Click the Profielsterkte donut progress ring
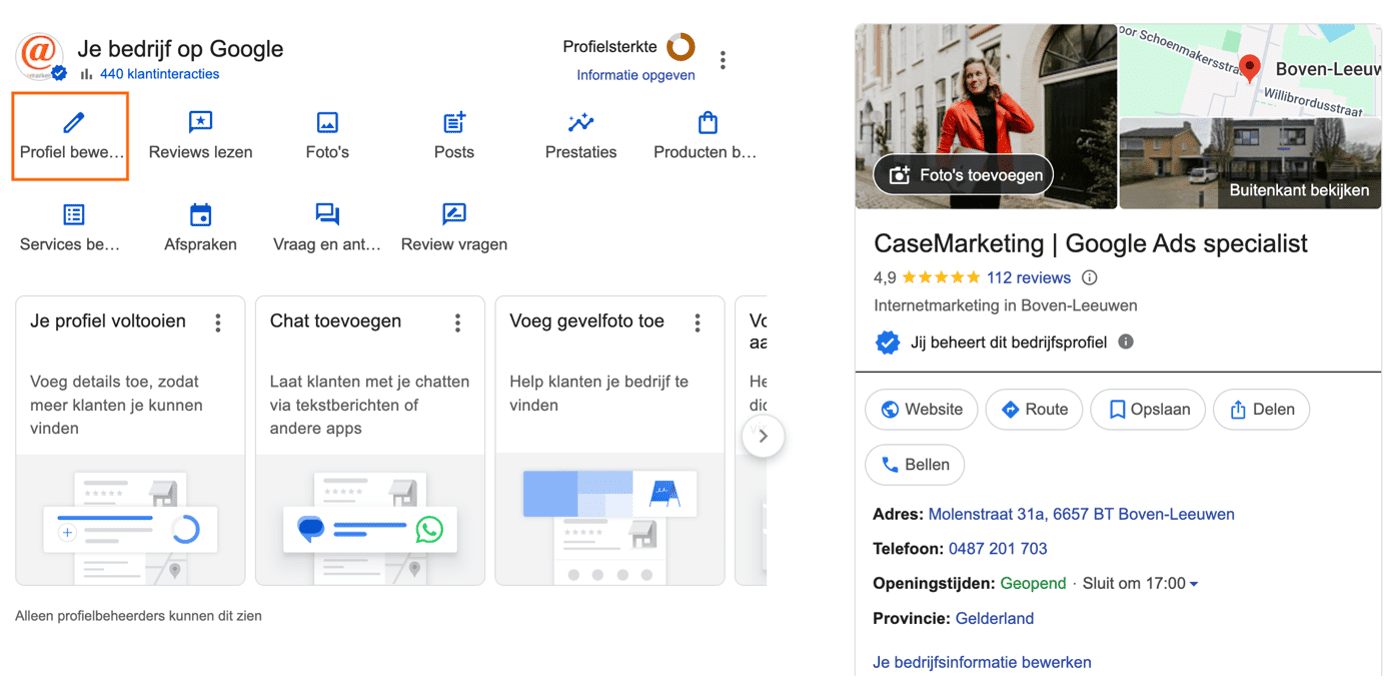1390x681 pixels. point(681,47)
